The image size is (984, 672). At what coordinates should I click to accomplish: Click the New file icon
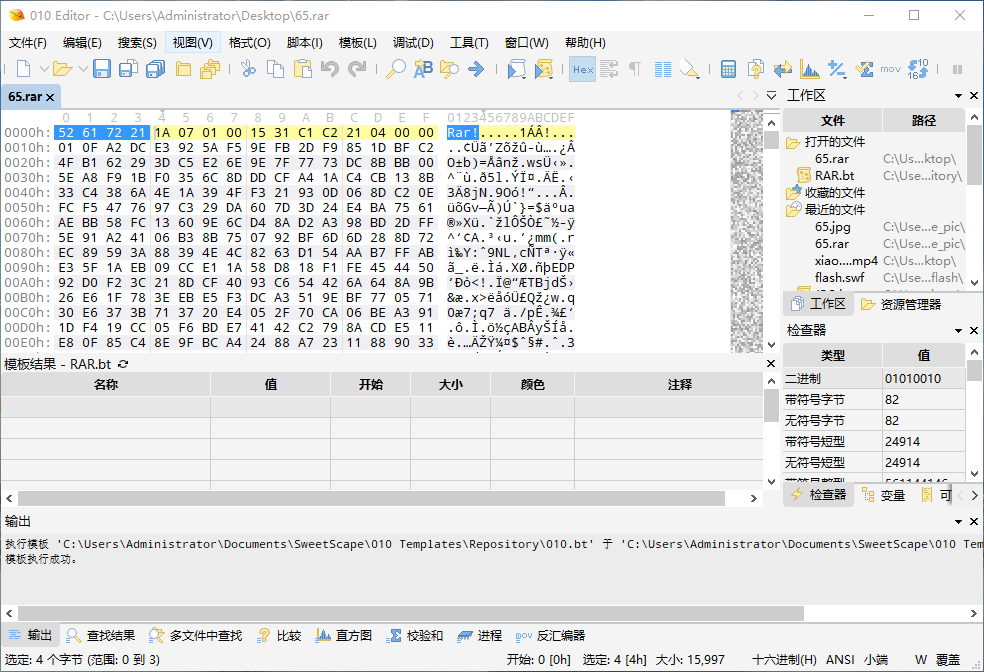point(23,68)
